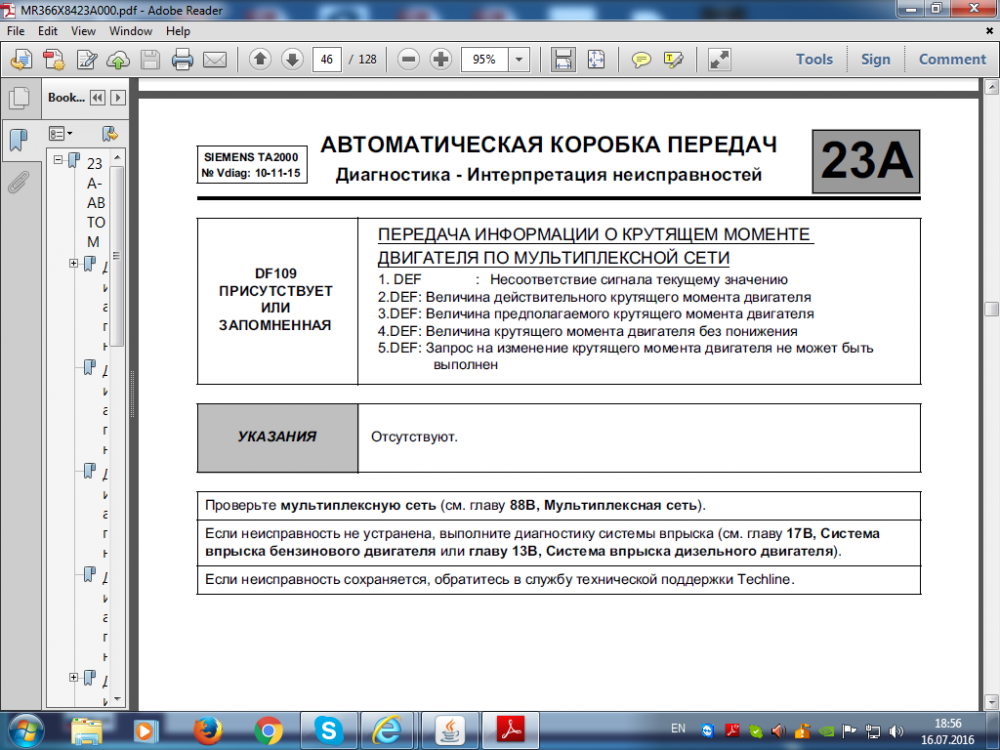Click the zoom percentage field showing 95%
Screen dimensions: 1000x750
click(485, 59)
